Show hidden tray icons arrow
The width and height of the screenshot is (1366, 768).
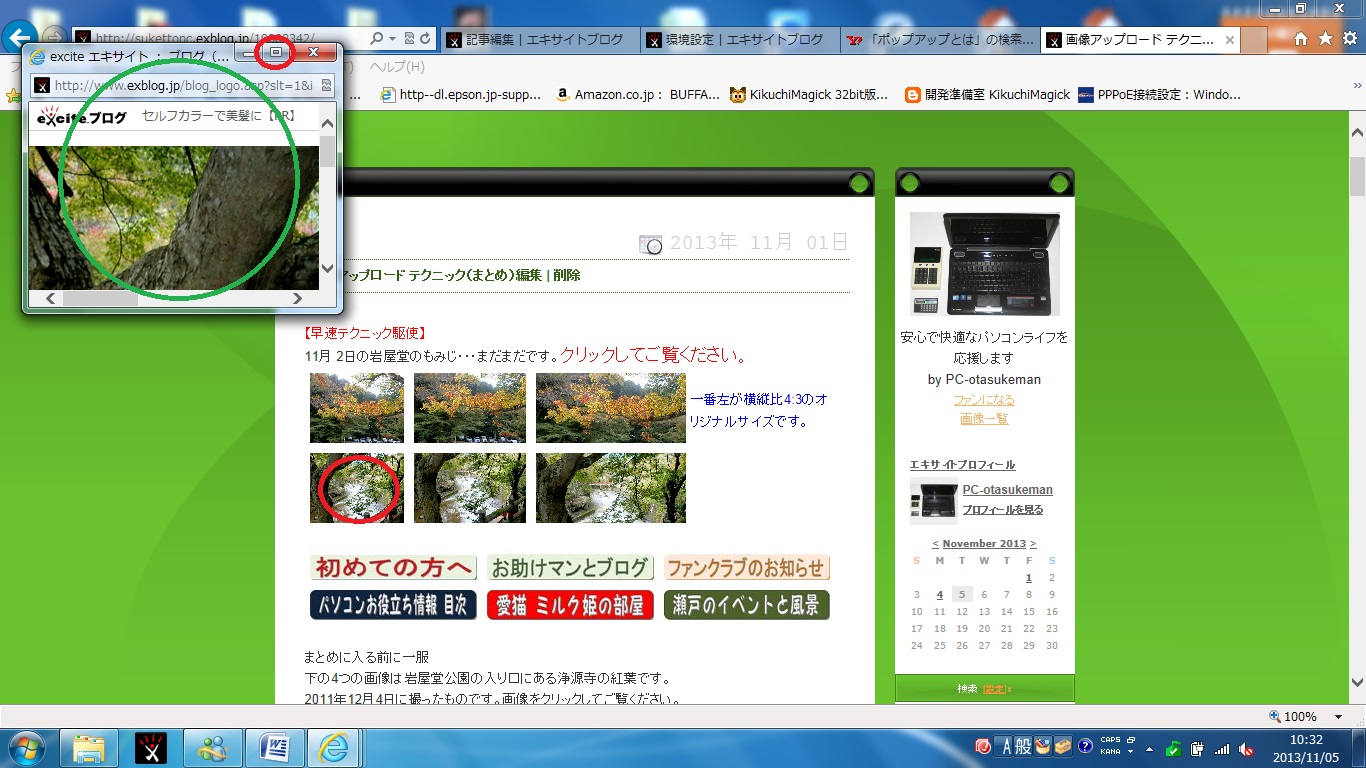click(x=1149, y=749)
